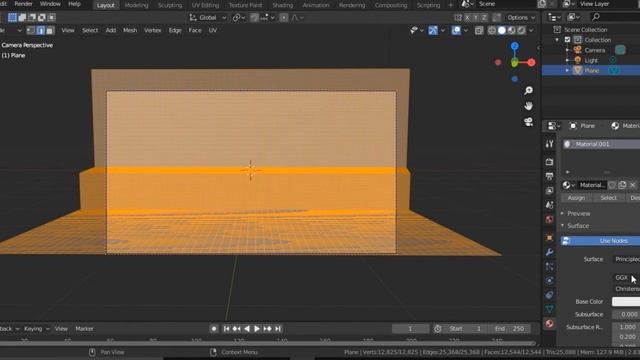This screenshot has width=640, height=360.
Task: Open the Object Constraints properties tab
Action: pyautogui.click(x=549, y=295)
